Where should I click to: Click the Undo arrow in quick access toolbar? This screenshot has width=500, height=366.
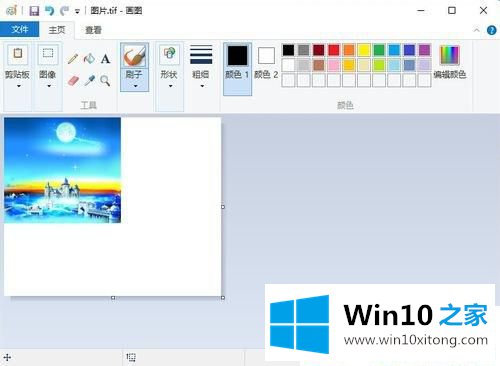point(50,11)
